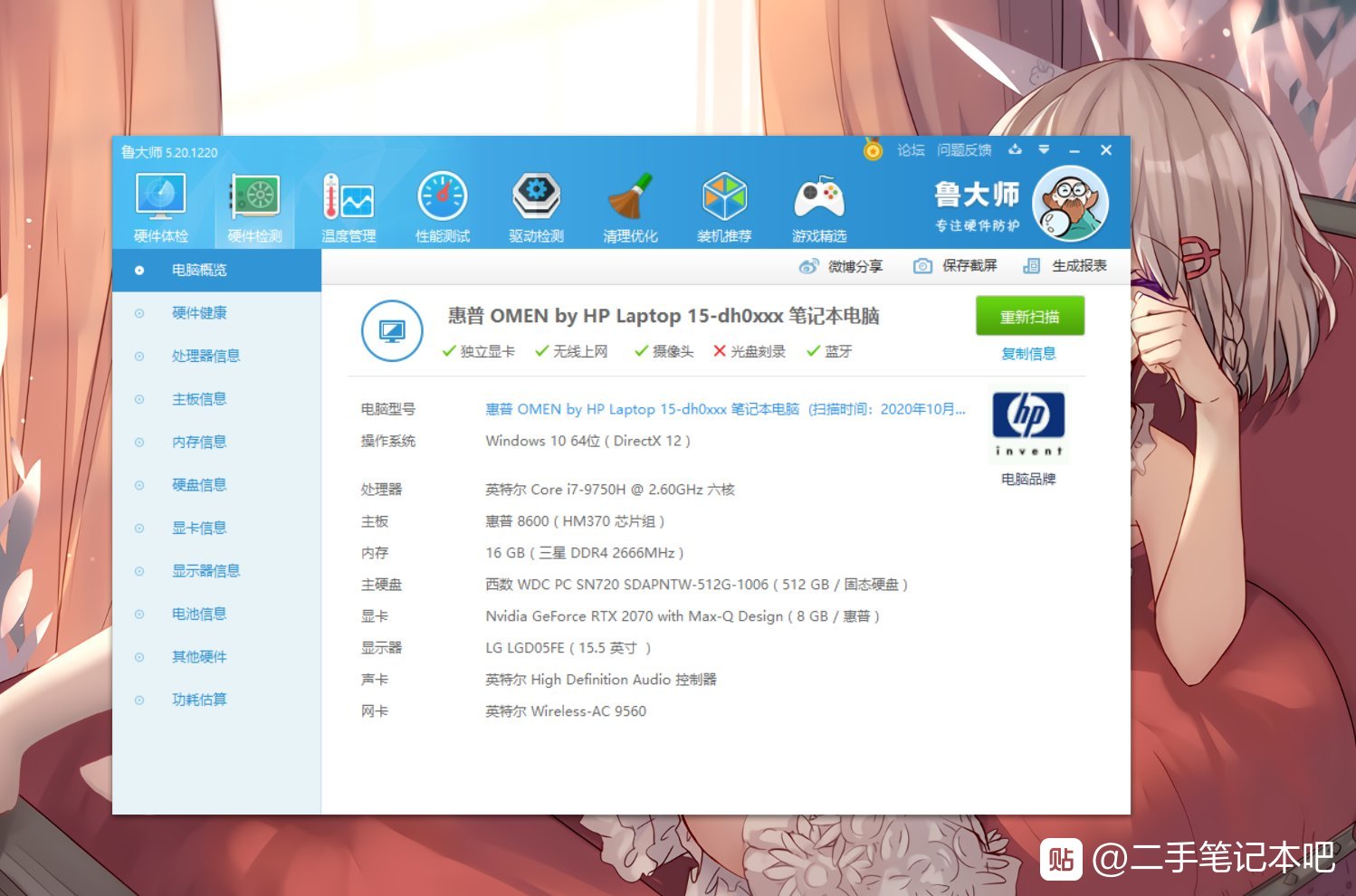Open the title bar main menu dropdown arrow
Viewport: 1356px width, 896px height.
(x=1044, y=149)
